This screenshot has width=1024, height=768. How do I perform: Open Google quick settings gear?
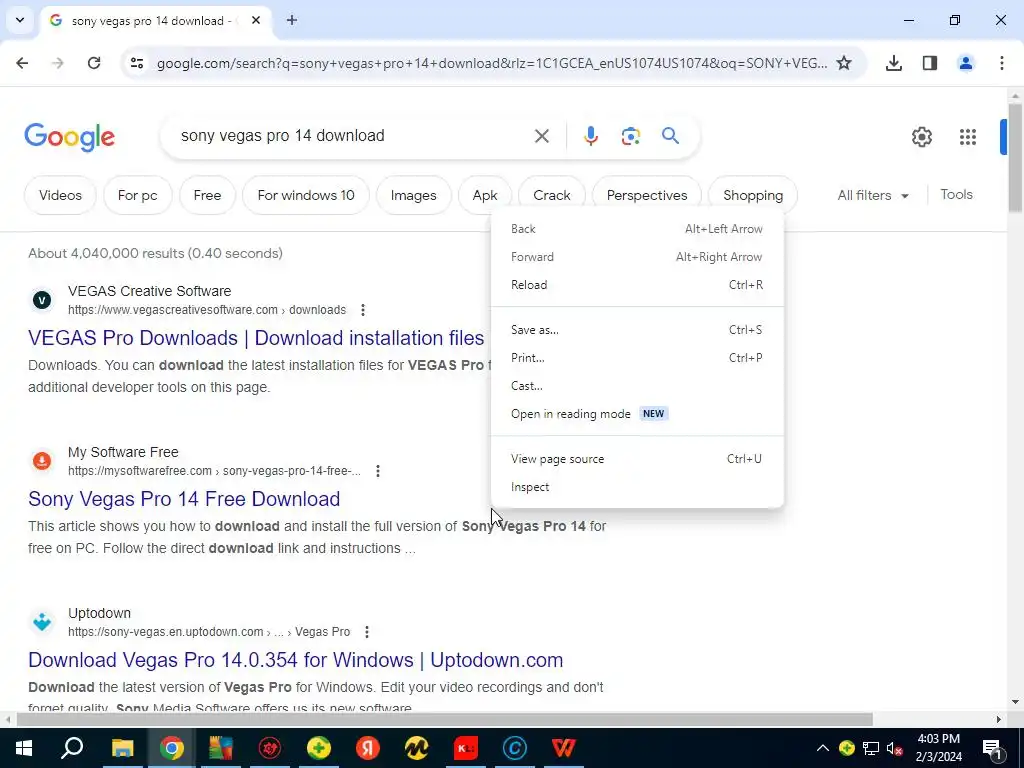(922, 137)
